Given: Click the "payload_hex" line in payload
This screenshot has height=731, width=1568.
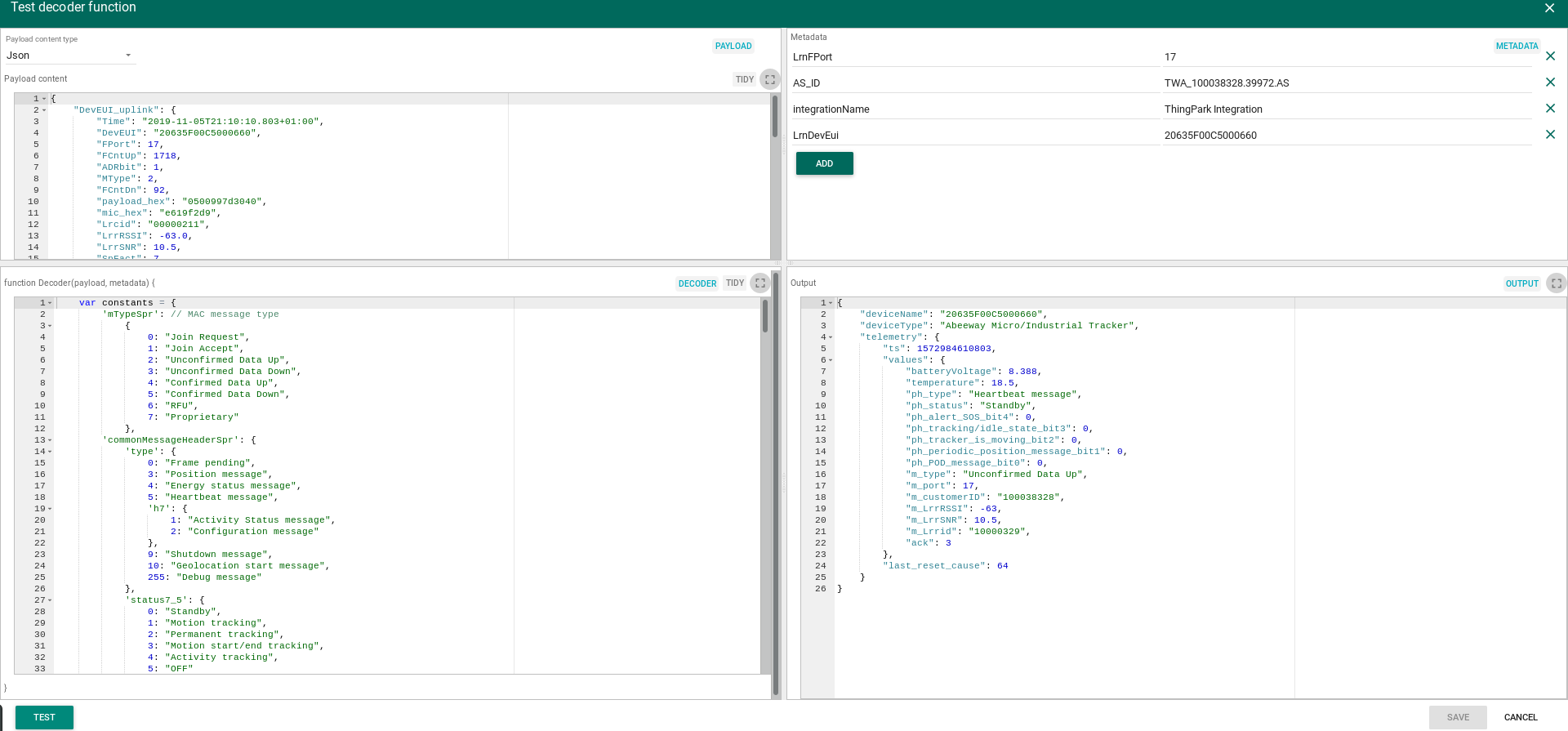Looking at the screenshot, I should coord(181,202).
